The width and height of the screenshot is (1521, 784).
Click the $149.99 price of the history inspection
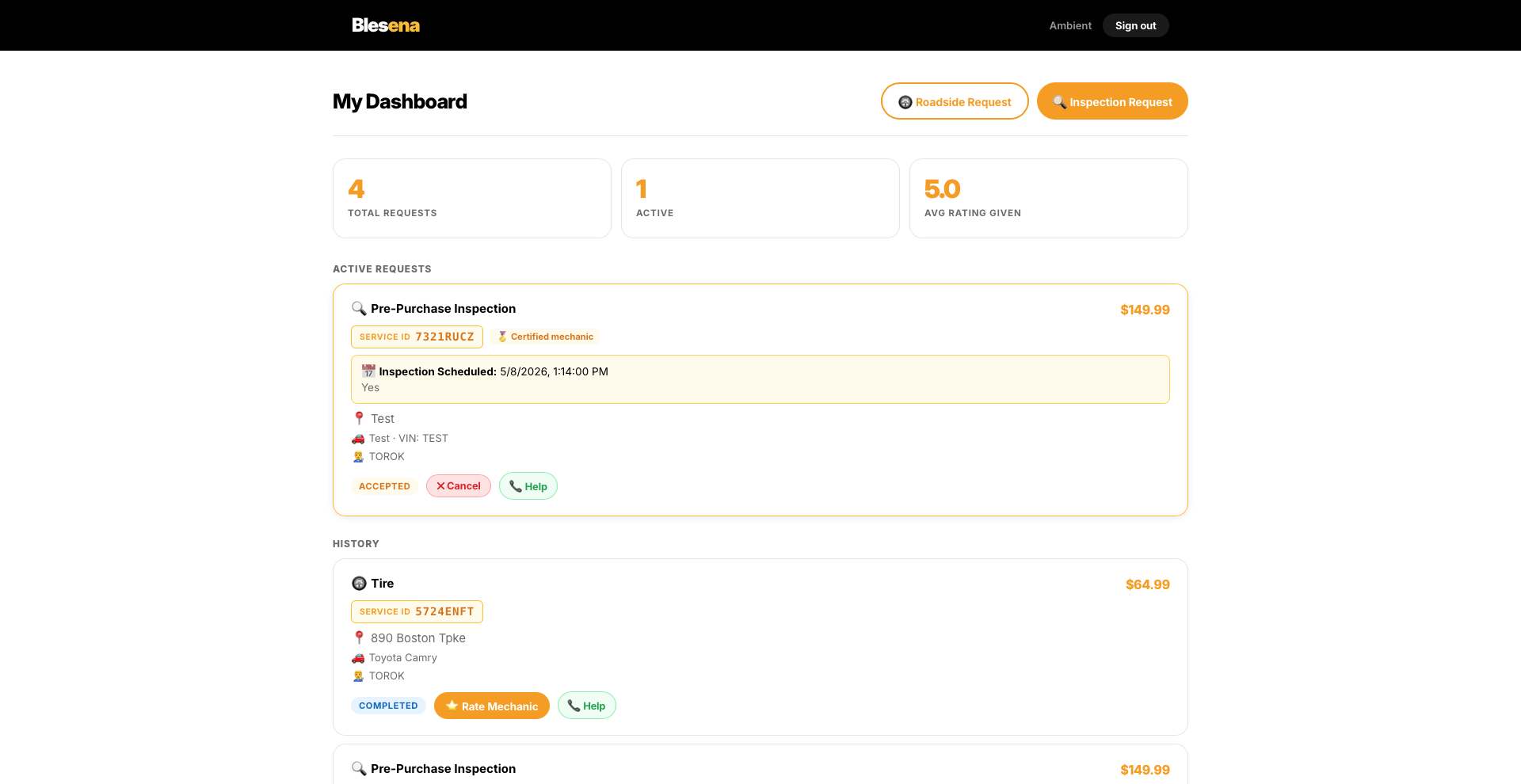coord(1145,770)
